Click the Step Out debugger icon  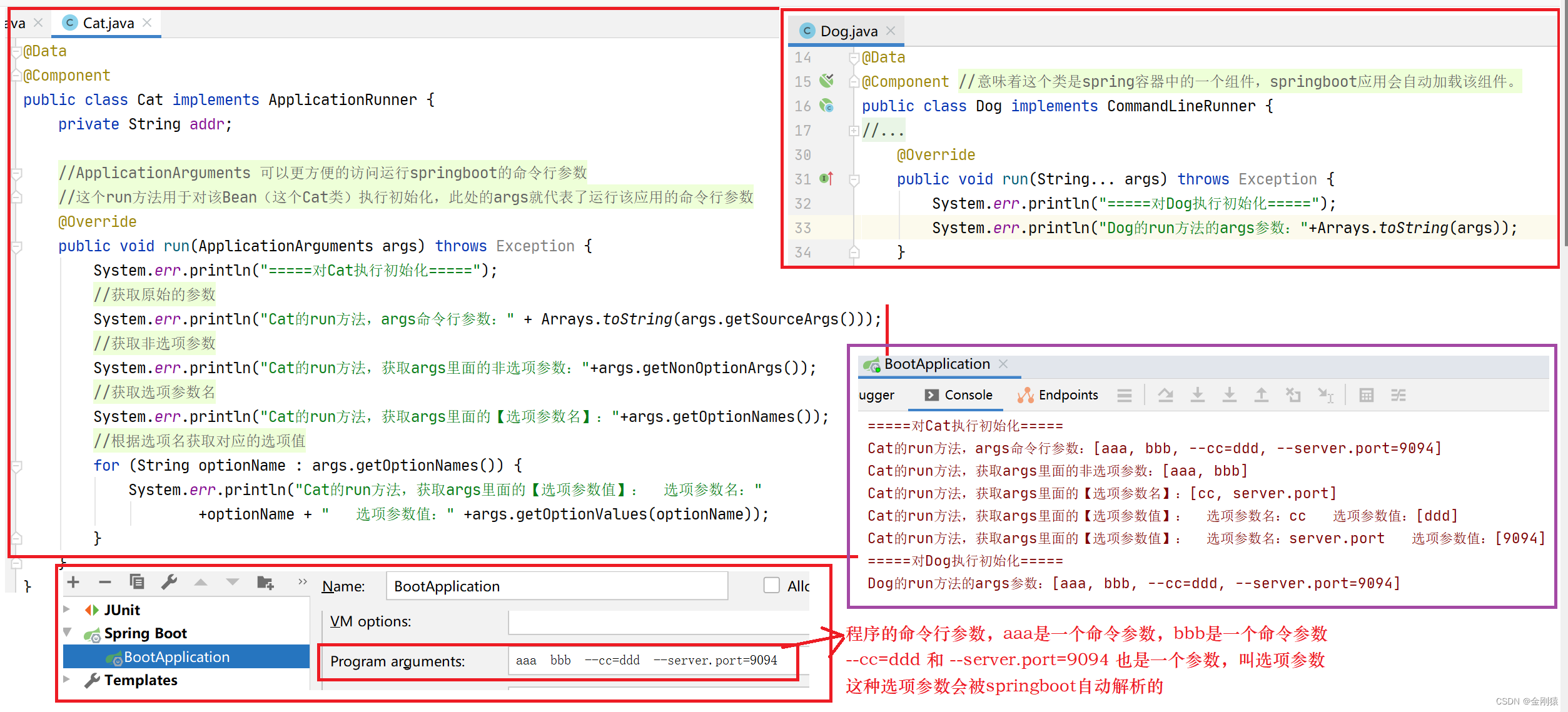[x=1261, y=395]
